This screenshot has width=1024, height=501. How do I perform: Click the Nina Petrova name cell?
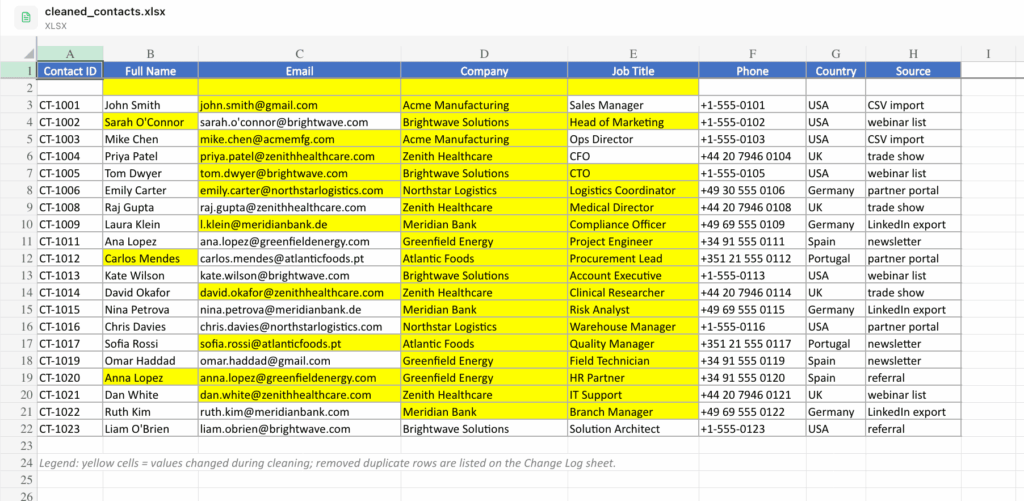point(151,309)
